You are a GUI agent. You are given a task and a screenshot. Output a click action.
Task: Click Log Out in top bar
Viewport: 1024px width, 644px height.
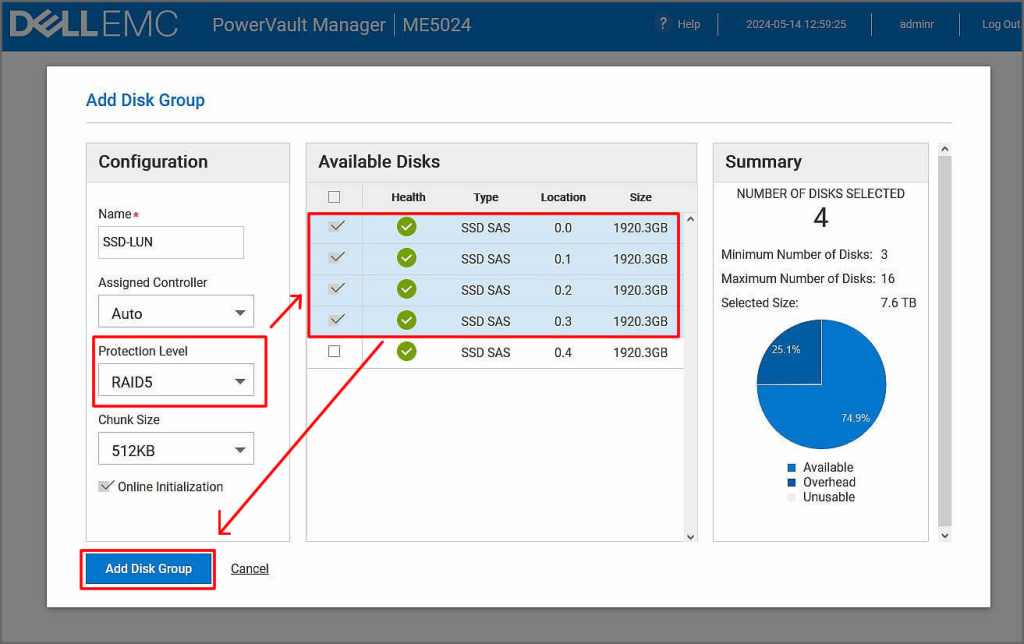[x=1000, y=24]
